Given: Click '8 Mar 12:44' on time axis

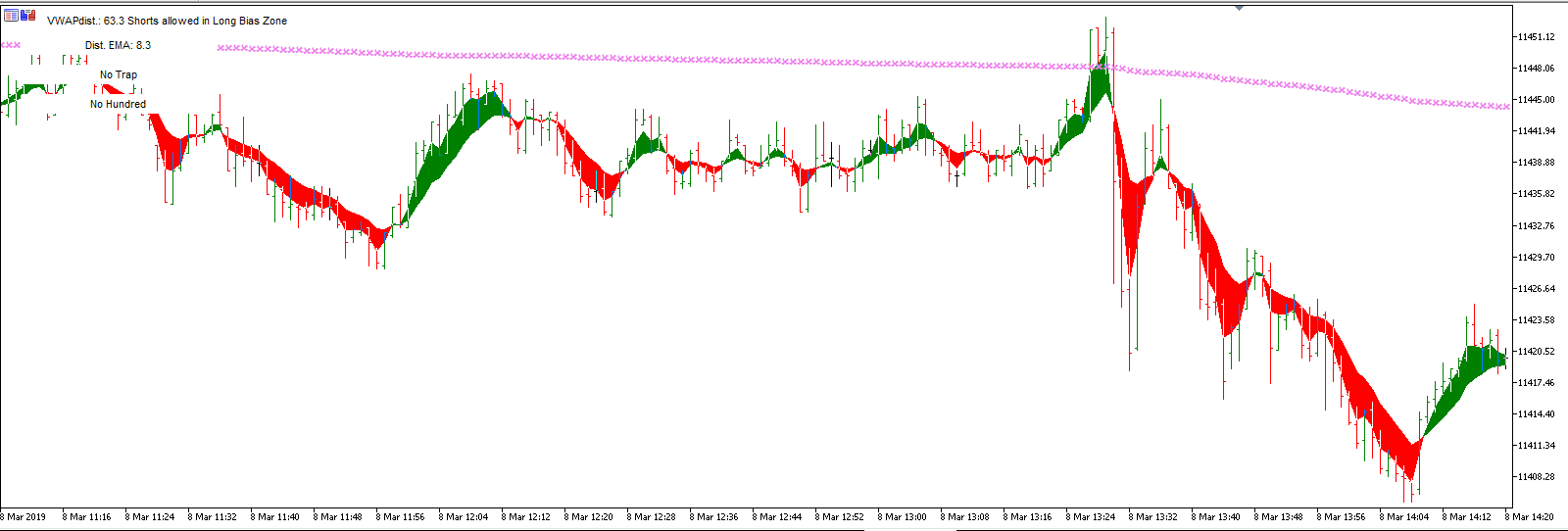Looking at the screenshot, I should [x=778, y=517].
